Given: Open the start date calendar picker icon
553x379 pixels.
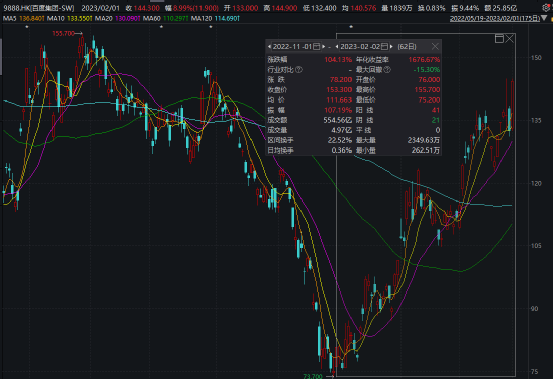Looking at the screenshot, I should pos(317,47).
